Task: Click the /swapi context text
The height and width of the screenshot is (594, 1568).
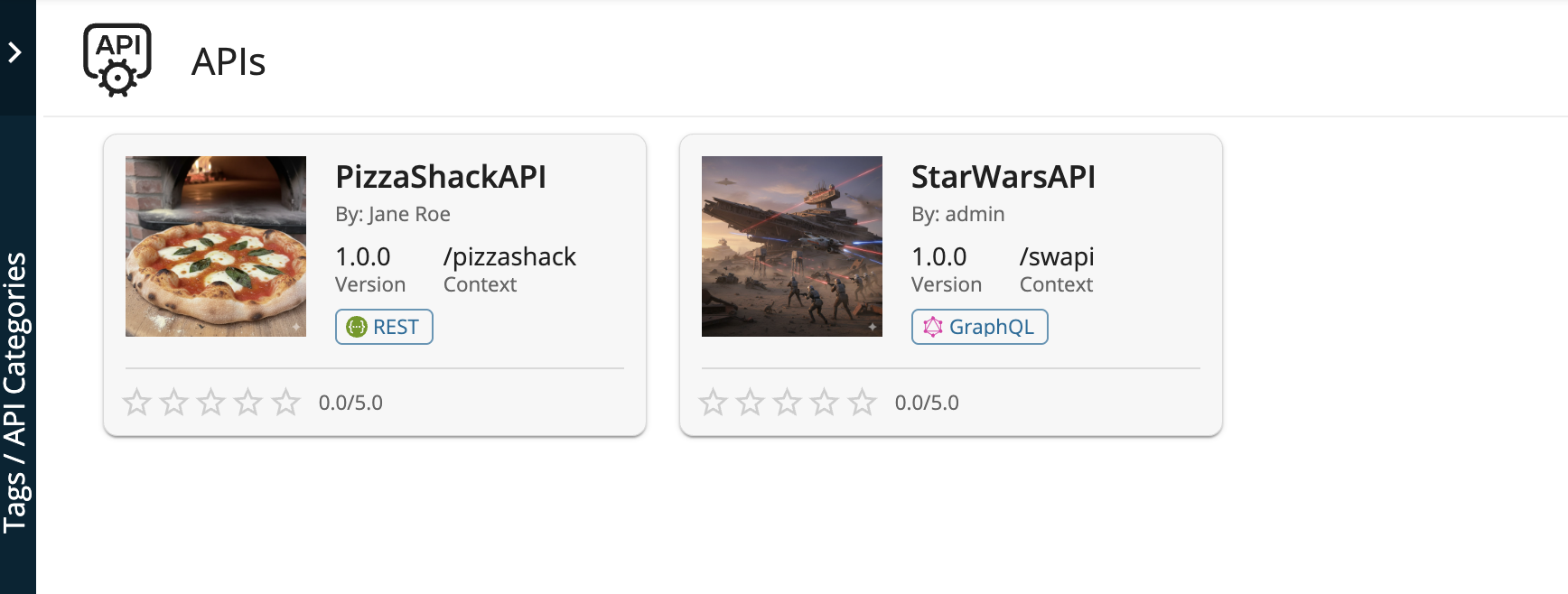Action: (1057, 257)
